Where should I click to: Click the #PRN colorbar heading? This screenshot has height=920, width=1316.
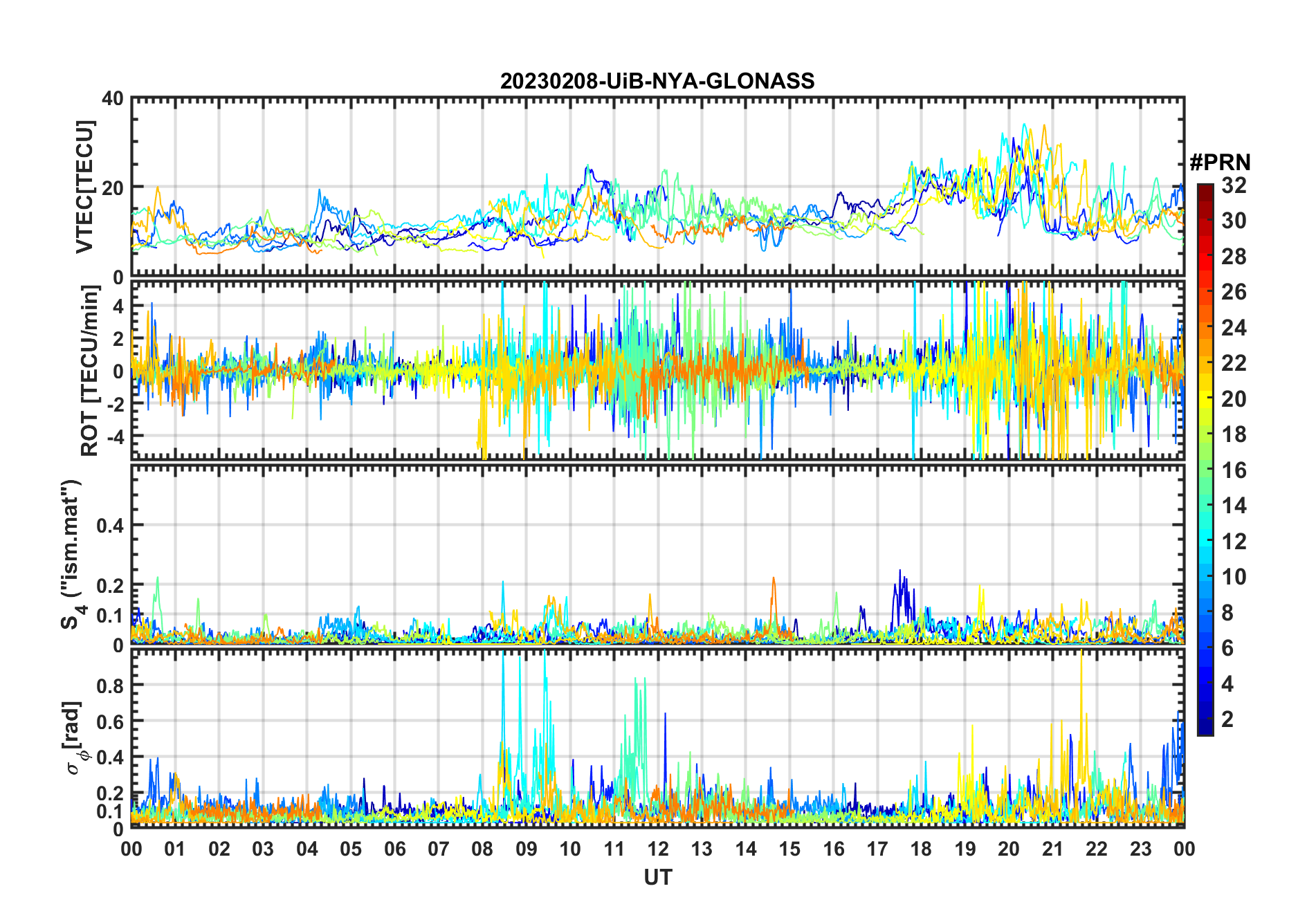(x=1220, y=163)
